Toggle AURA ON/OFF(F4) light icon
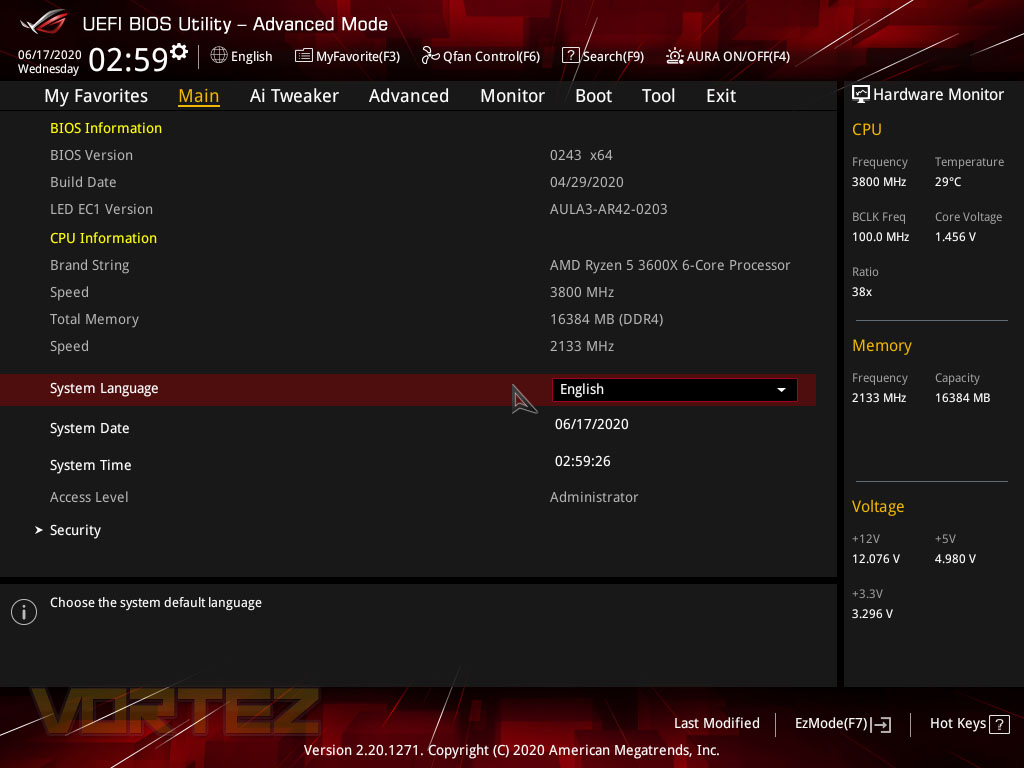The width and height of the screenshot is (1024, 768). point(675,56)
